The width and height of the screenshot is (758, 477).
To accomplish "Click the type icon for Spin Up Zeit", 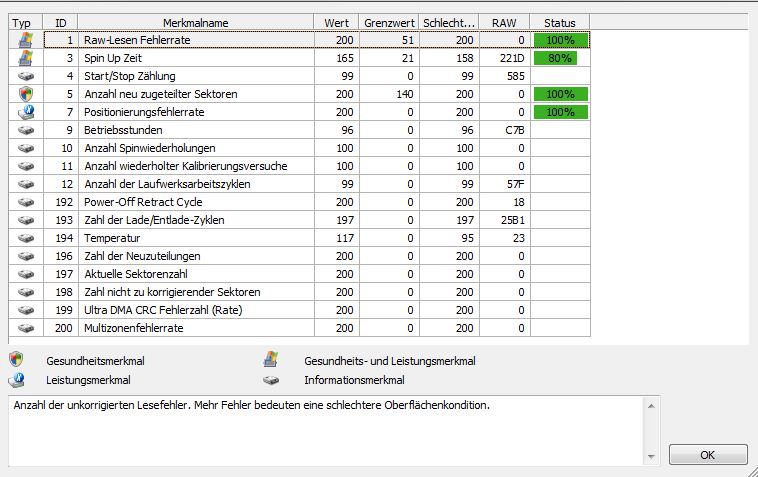I will tap(26, 58).
